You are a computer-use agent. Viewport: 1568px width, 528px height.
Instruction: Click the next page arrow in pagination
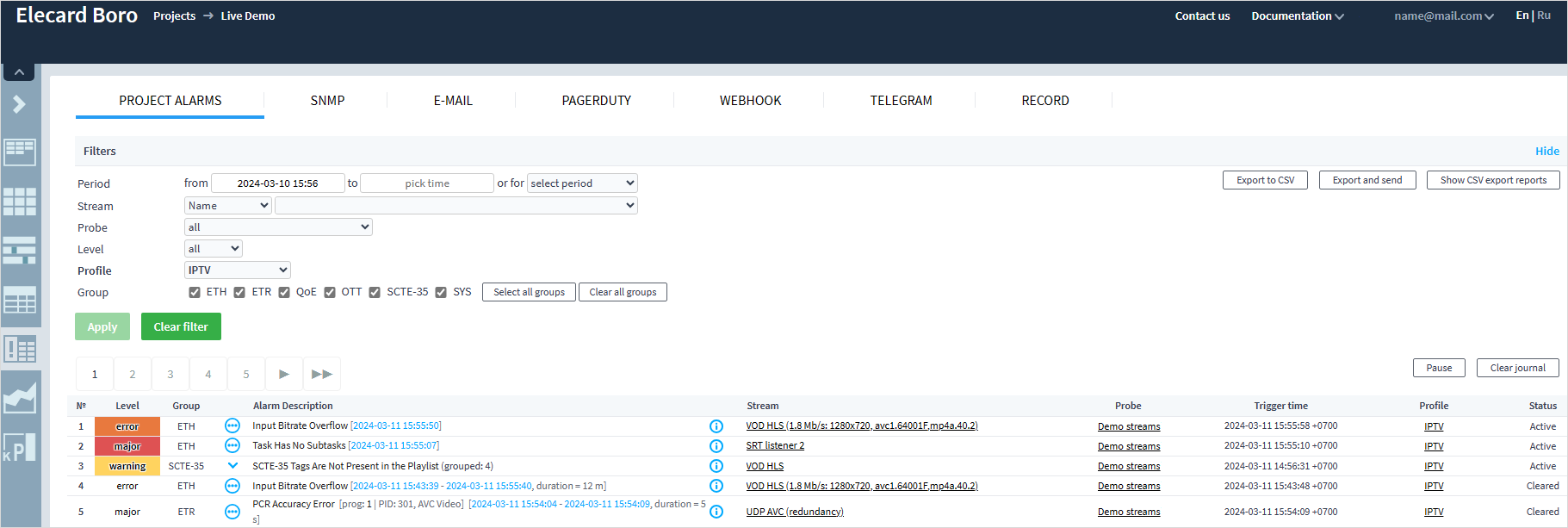coord(284,374)
